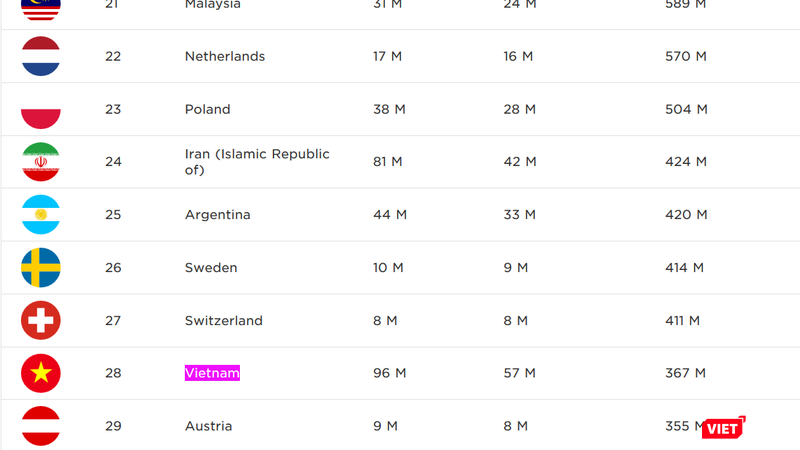Click the Sweden flag icon
The height and width of the screenshot is (450, 800).
[41, 268]
